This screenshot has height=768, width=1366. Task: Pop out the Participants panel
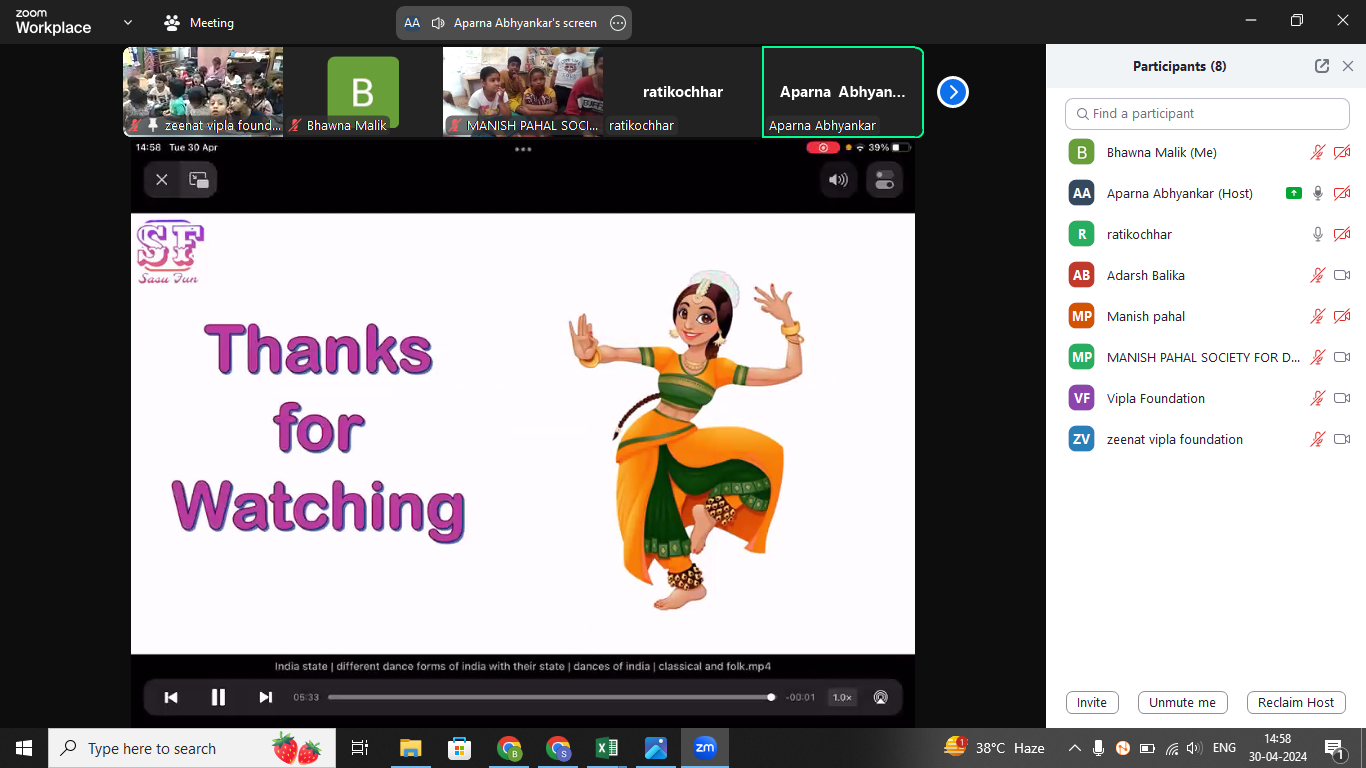(x=1322, y=66)
